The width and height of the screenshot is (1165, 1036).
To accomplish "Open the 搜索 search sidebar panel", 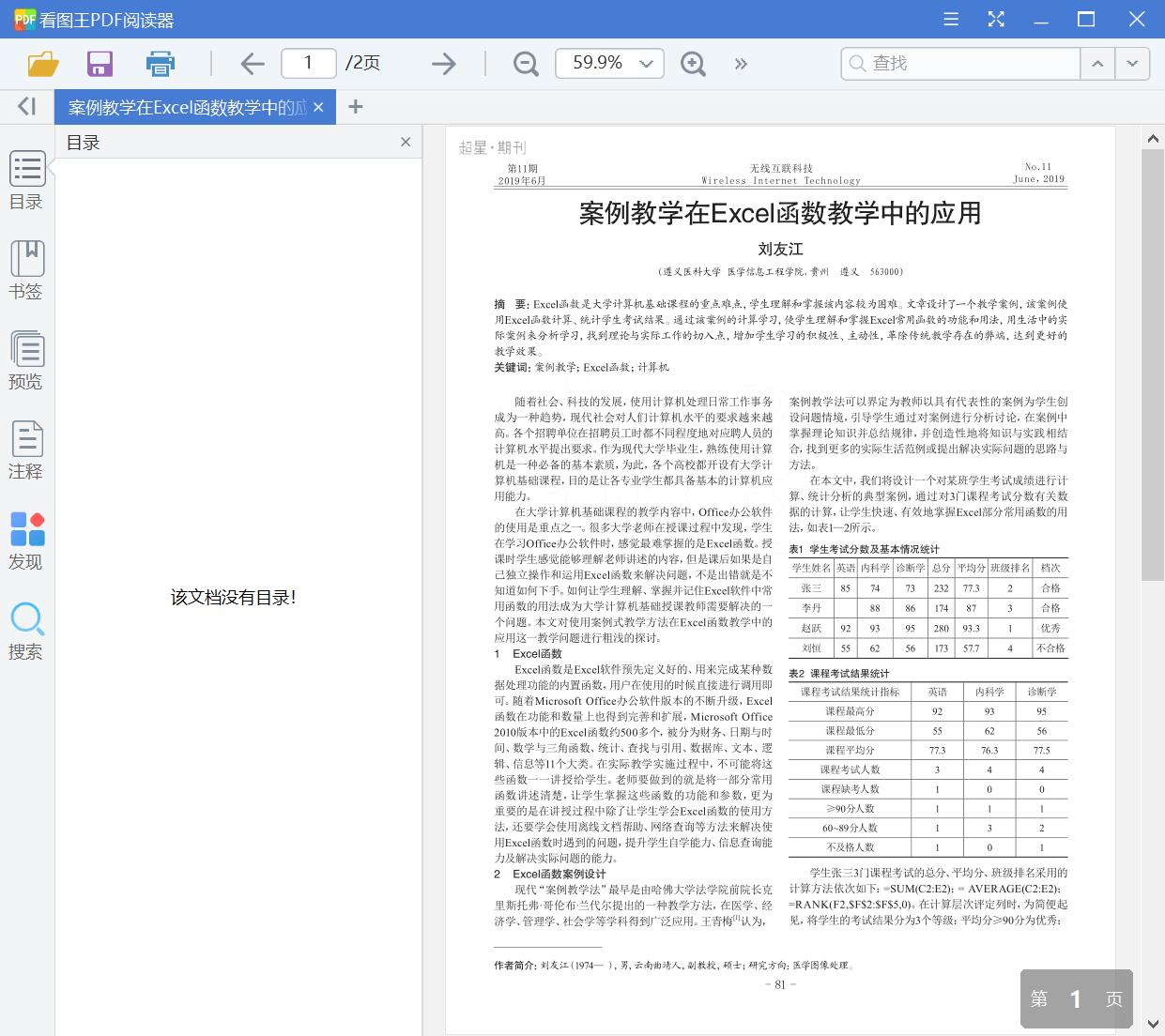I will coord(26,632).
